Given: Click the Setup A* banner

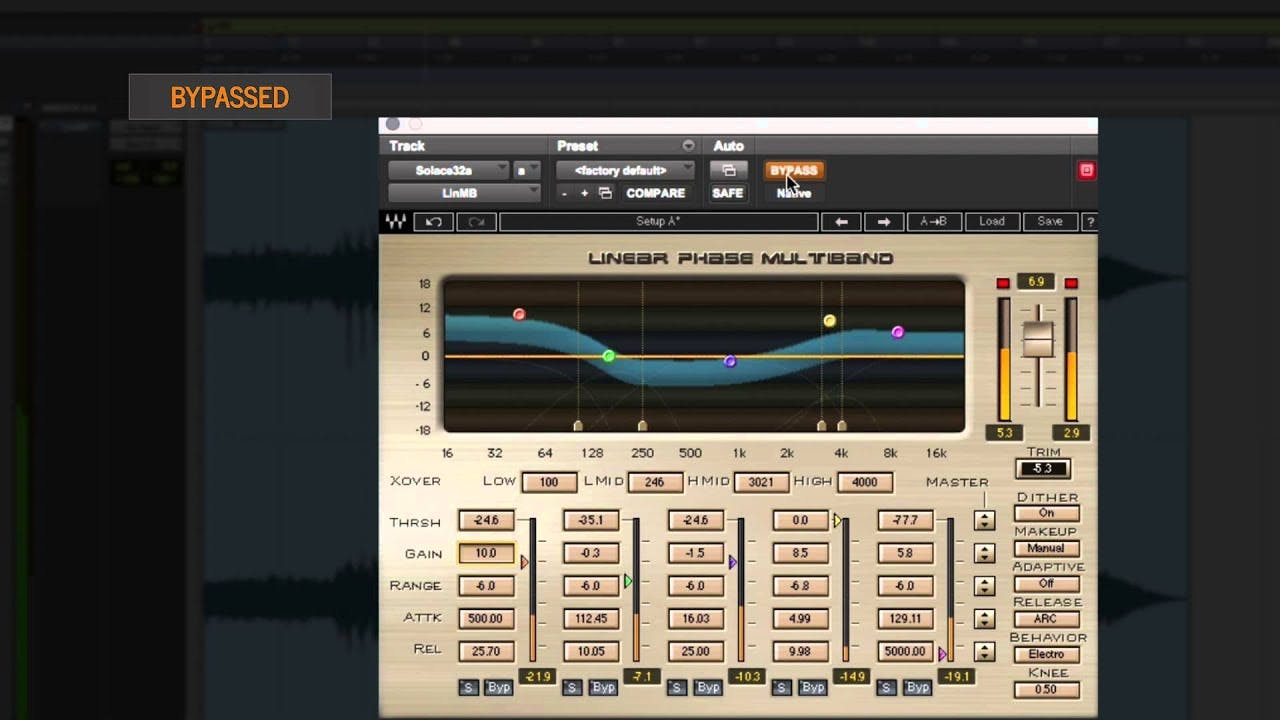Looking at the screenshot, I should 660,221.
